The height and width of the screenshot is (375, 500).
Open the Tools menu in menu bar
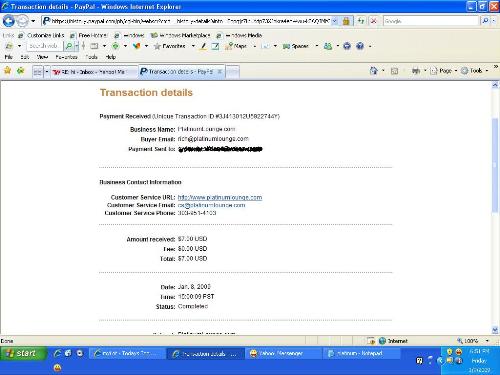click(91, 57)
